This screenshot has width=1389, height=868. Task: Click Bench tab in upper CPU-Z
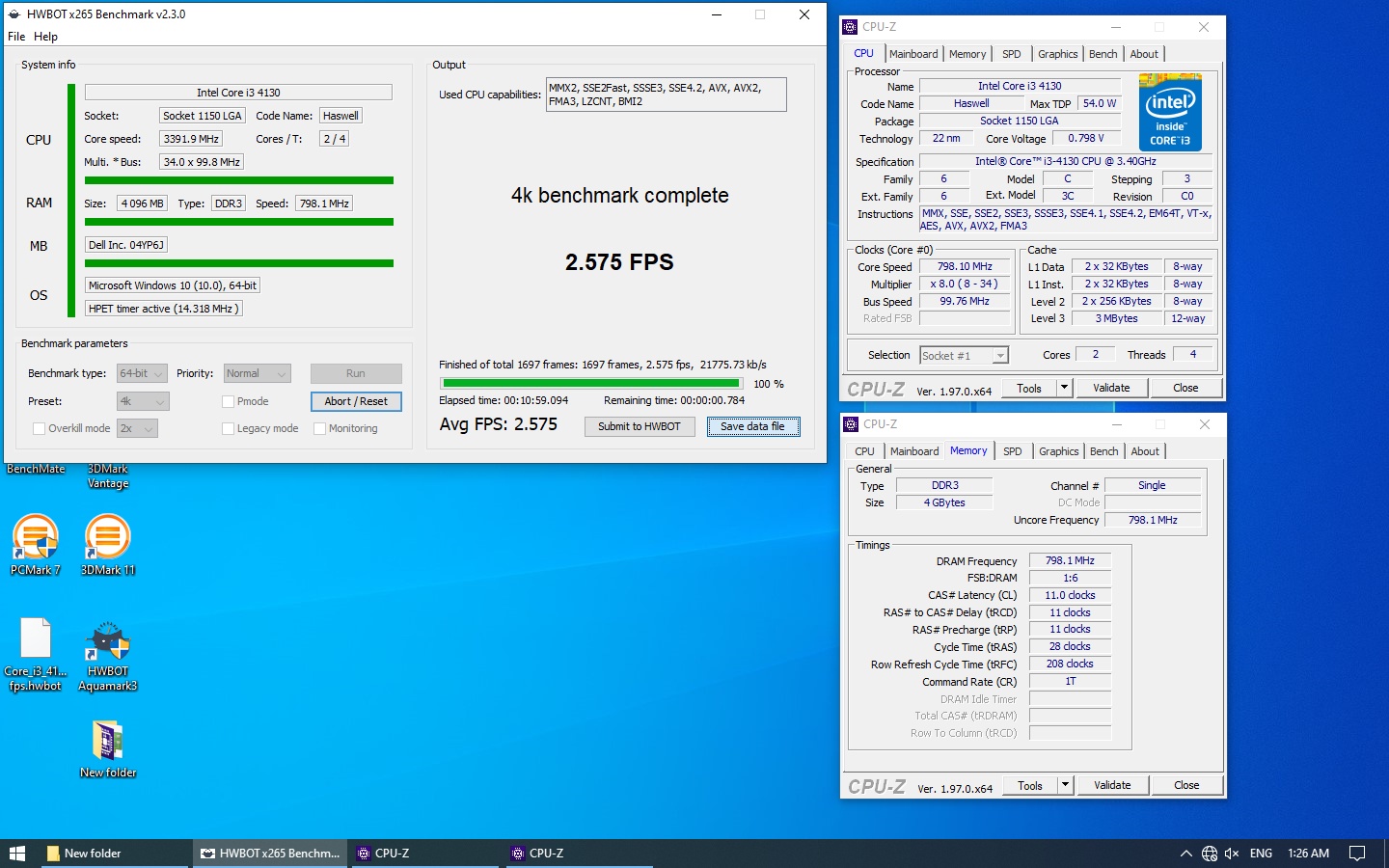point(1103,54)
